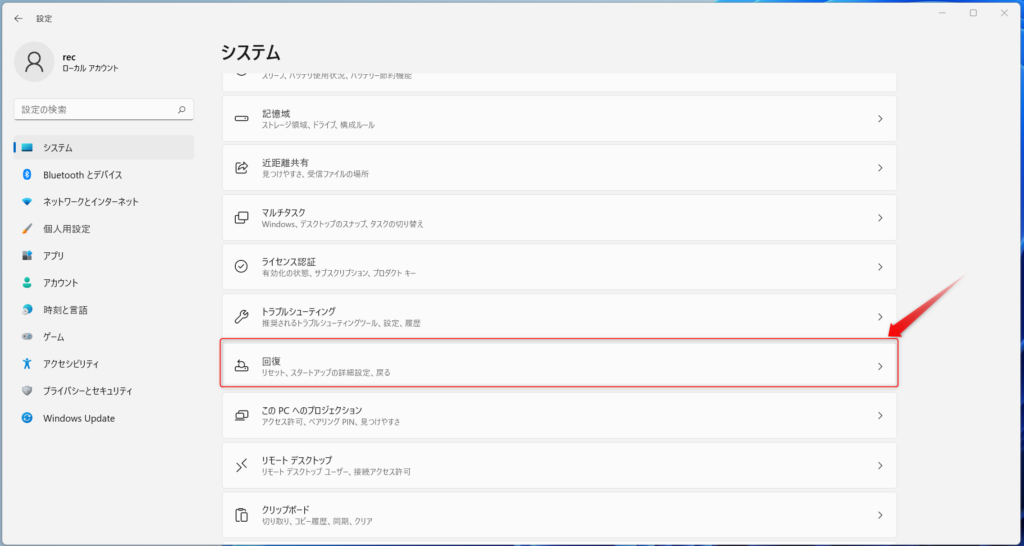Expand 記憶域 with its chevron
Screen dimensions: 1024x546
(x=880, y=119)
